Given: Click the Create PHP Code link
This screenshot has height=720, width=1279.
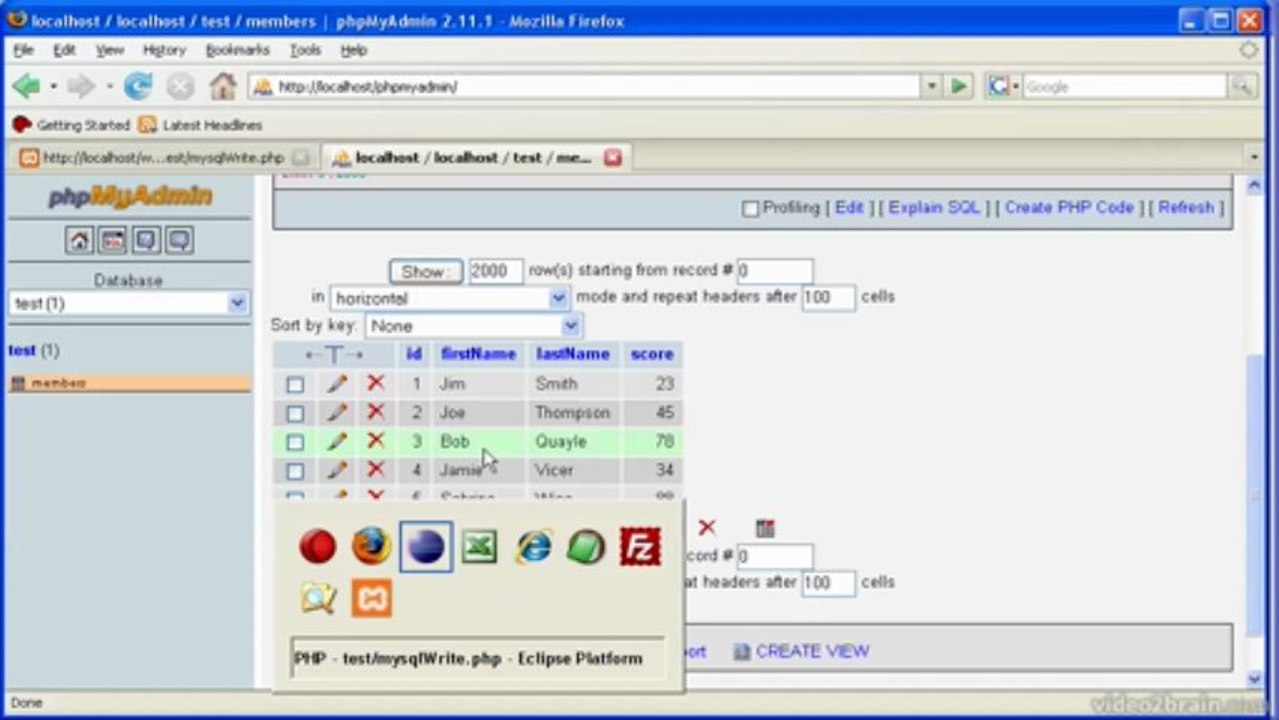Looking at the screenshot, I should [1069, 208].
